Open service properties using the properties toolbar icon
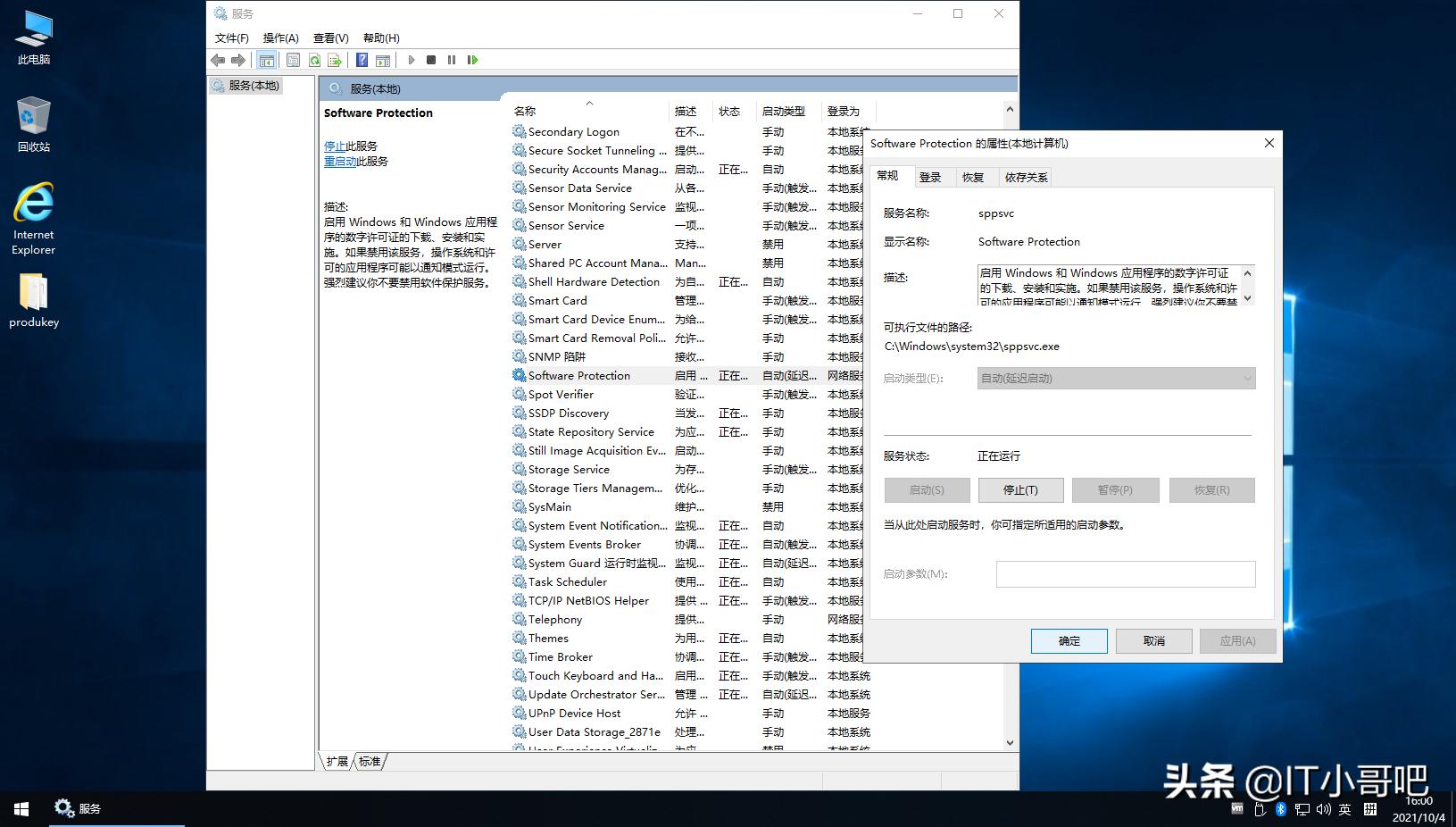This screenshot has height=827, width=1456. pyautogui.click(x=293, y=60)
